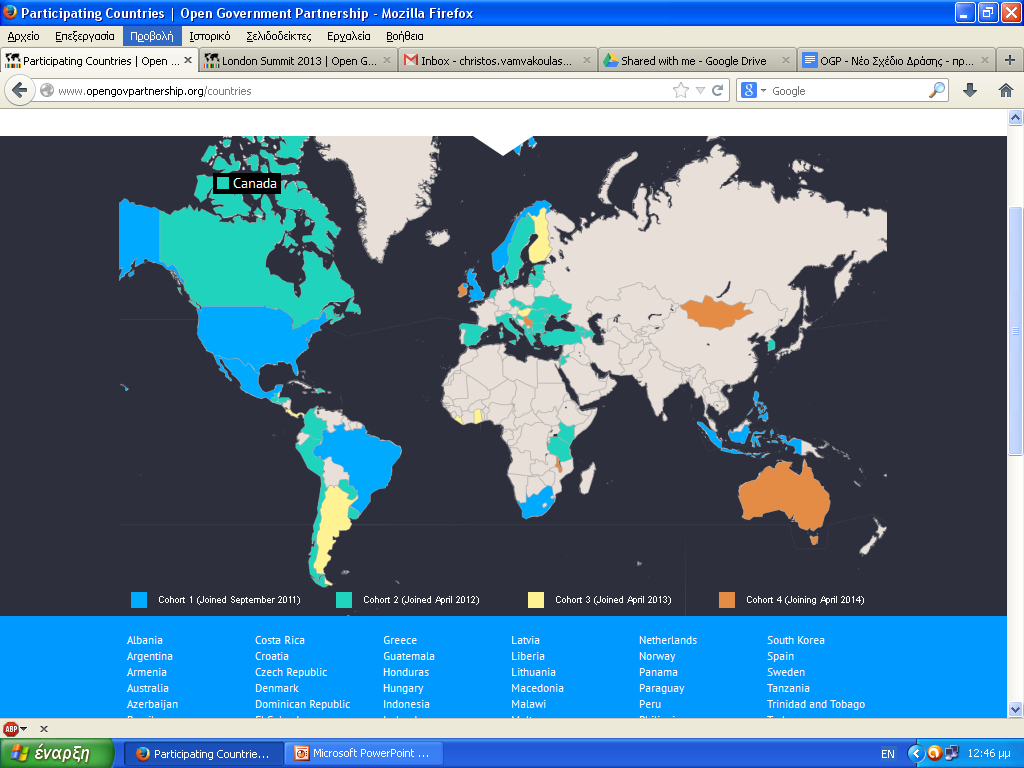Open the Επεξεργασία menu

click(85, 36)
